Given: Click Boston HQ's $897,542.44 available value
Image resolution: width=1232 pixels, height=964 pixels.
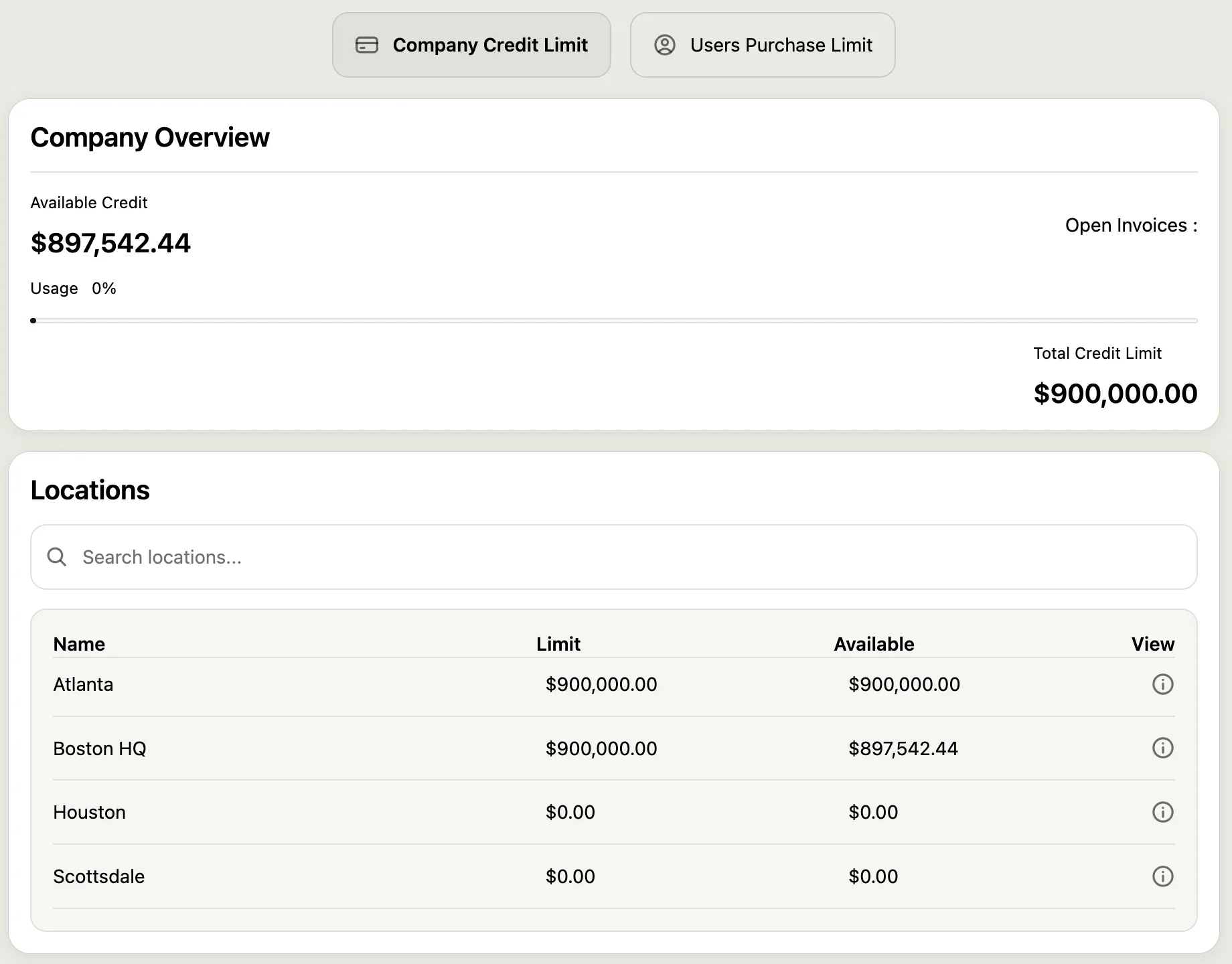Looking at the screenshot, I should click(903, 748).
